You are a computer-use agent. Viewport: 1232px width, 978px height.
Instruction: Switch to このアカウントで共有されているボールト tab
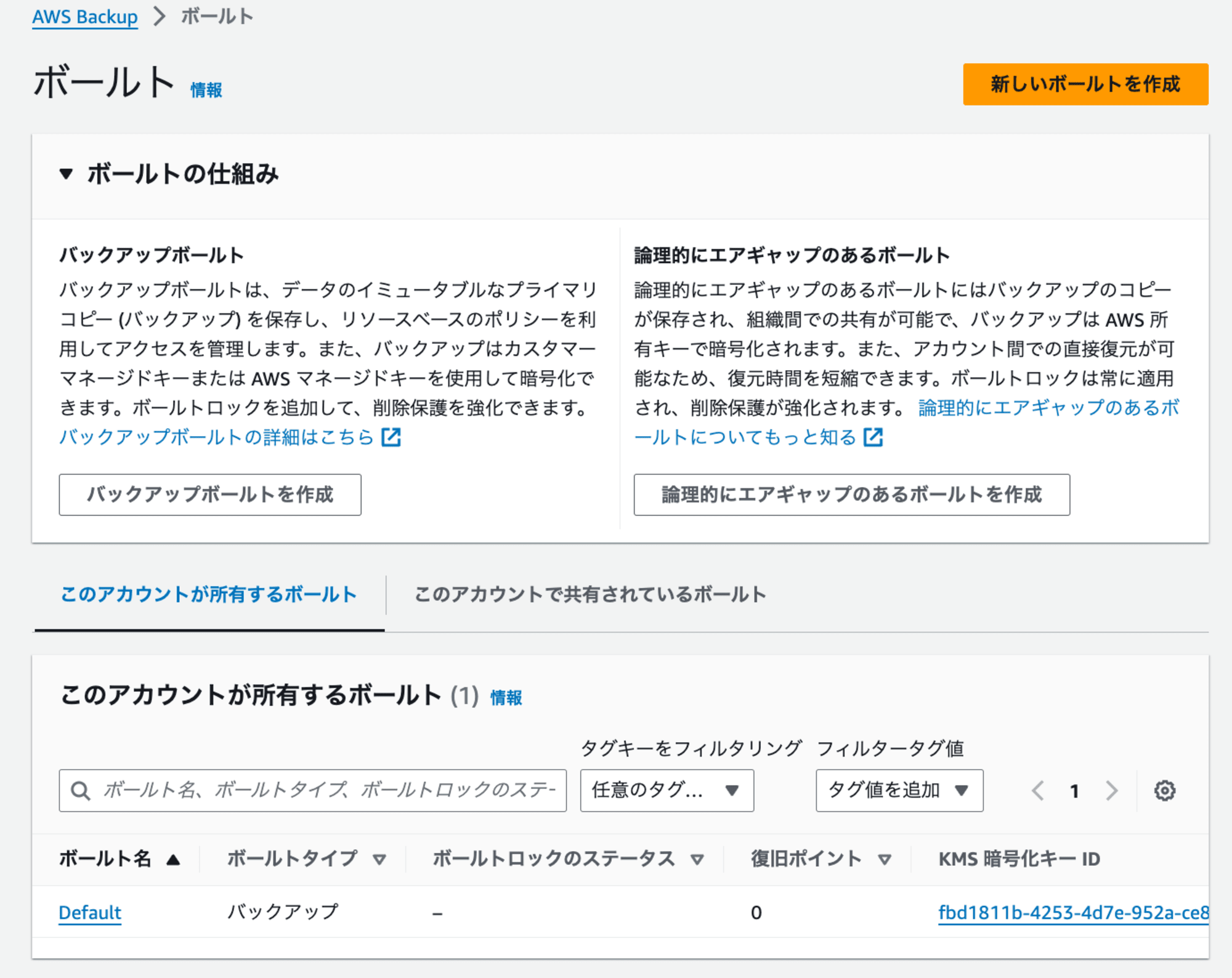click(x=590, y=594)
